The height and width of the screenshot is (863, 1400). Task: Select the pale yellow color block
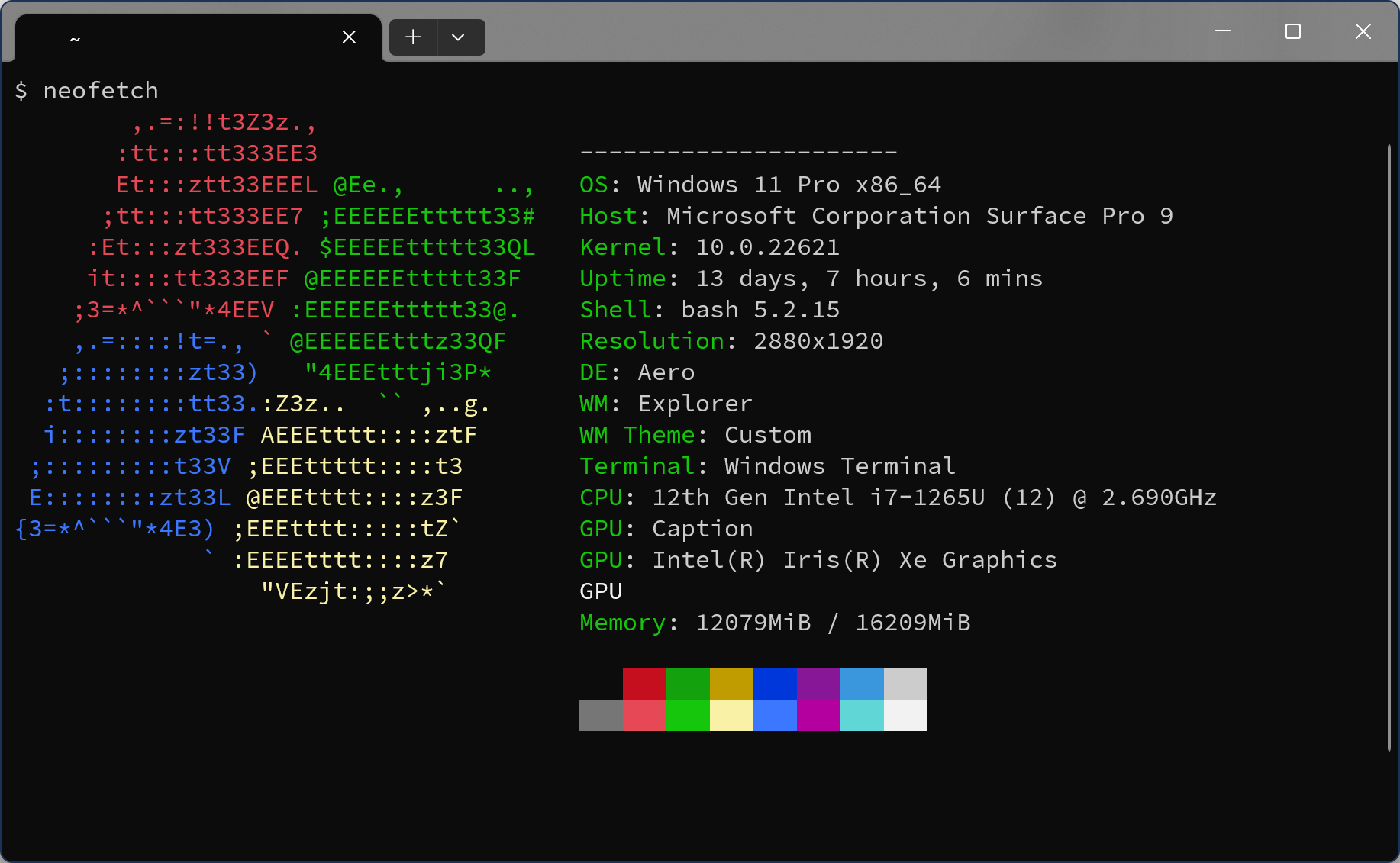pos(731,716)
